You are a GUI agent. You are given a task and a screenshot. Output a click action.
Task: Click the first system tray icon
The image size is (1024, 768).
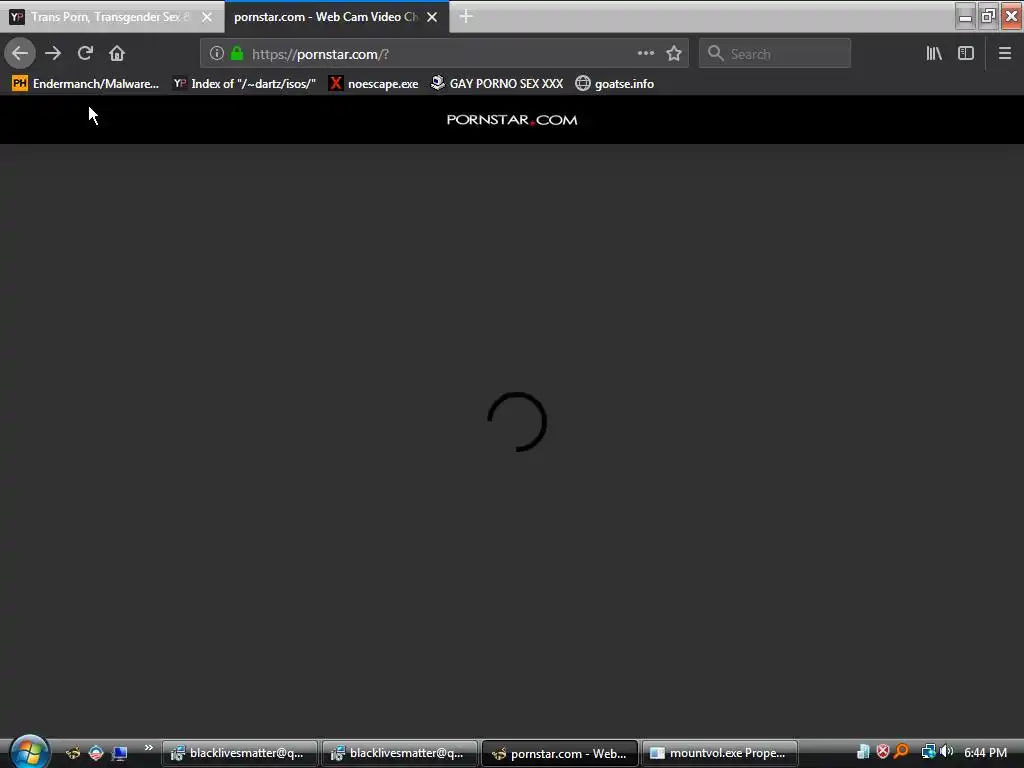[x=863, y=752]
